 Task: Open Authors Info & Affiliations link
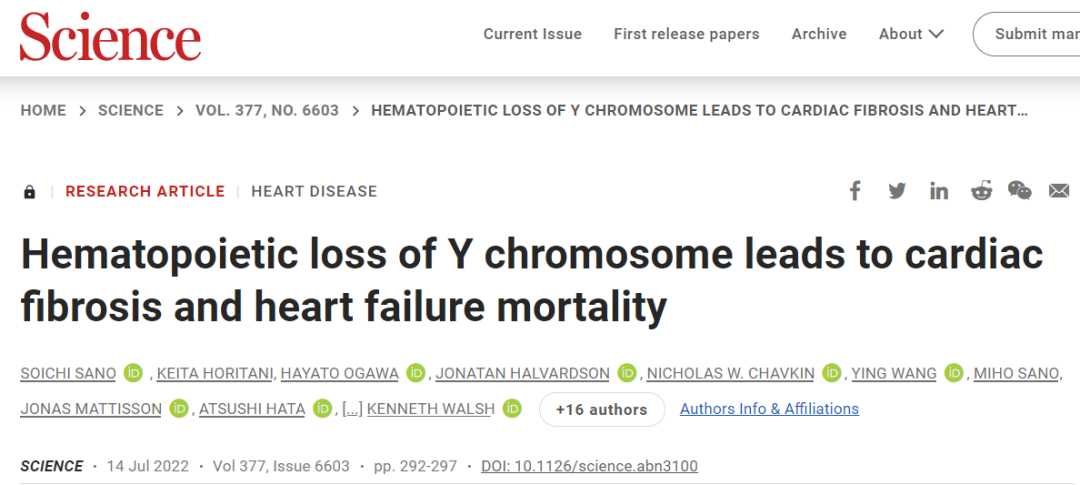coord(769,409)
